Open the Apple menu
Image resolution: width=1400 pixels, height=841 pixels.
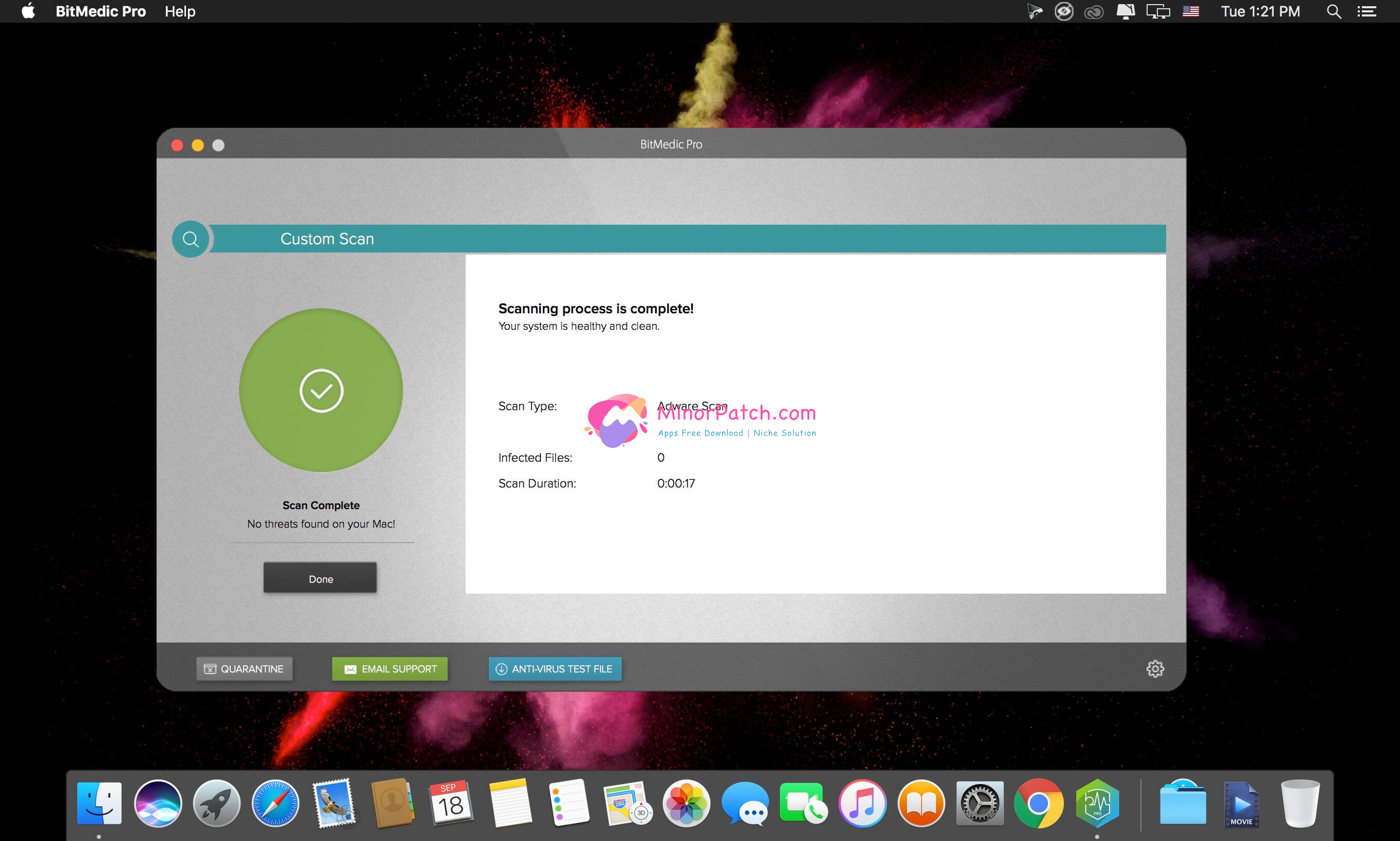pos(28,11)
